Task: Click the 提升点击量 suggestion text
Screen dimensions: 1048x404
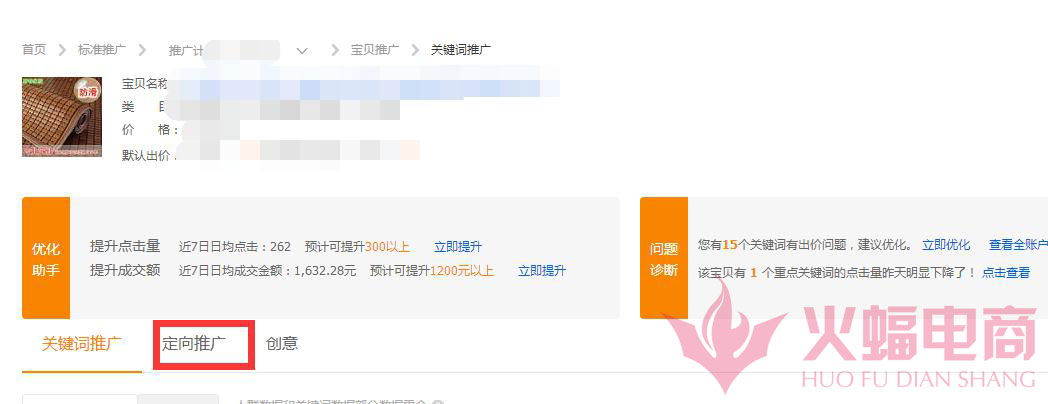Action: (126, 246)
